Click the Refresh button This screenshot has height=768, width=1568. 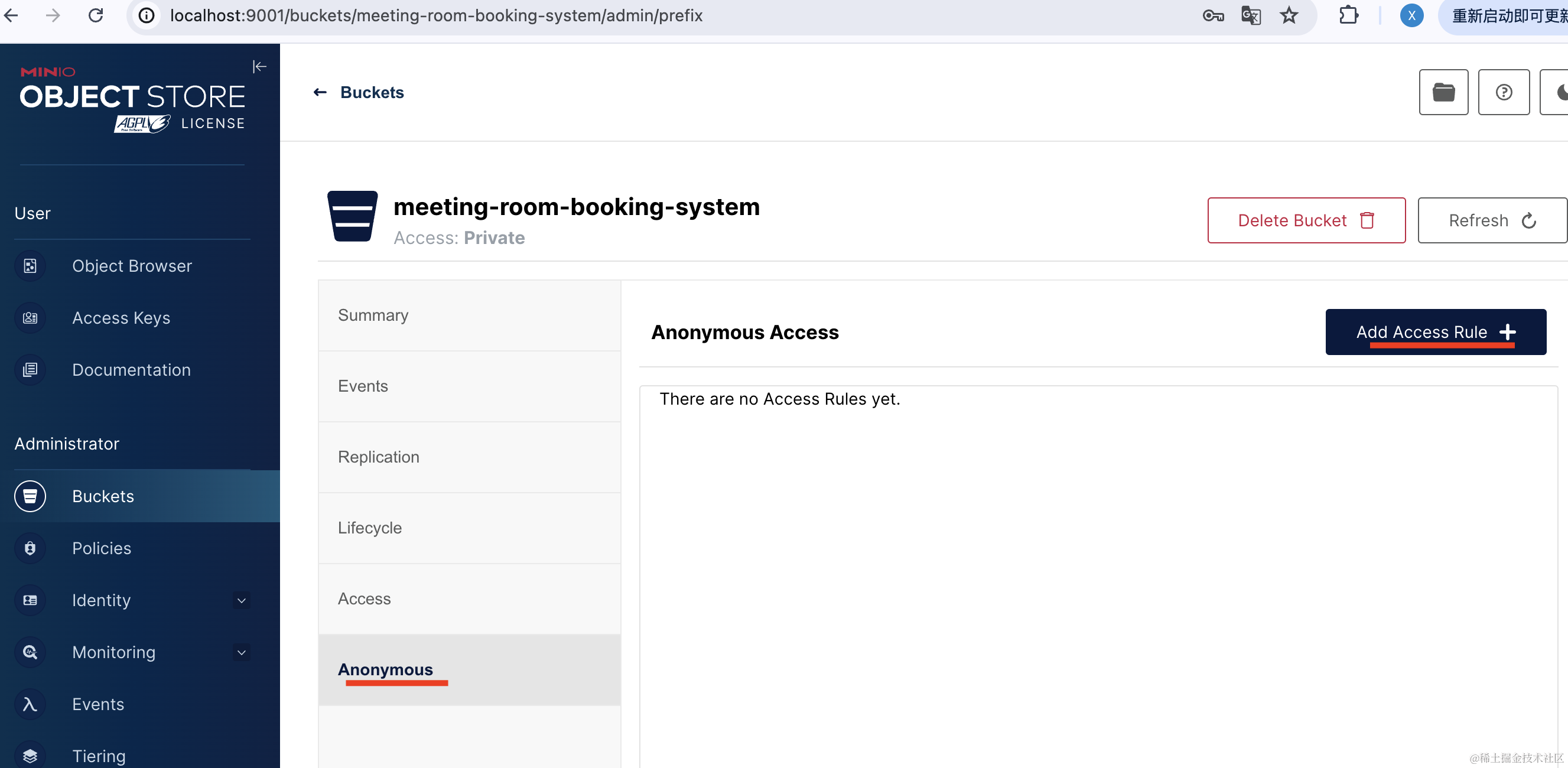(1491, 220)
